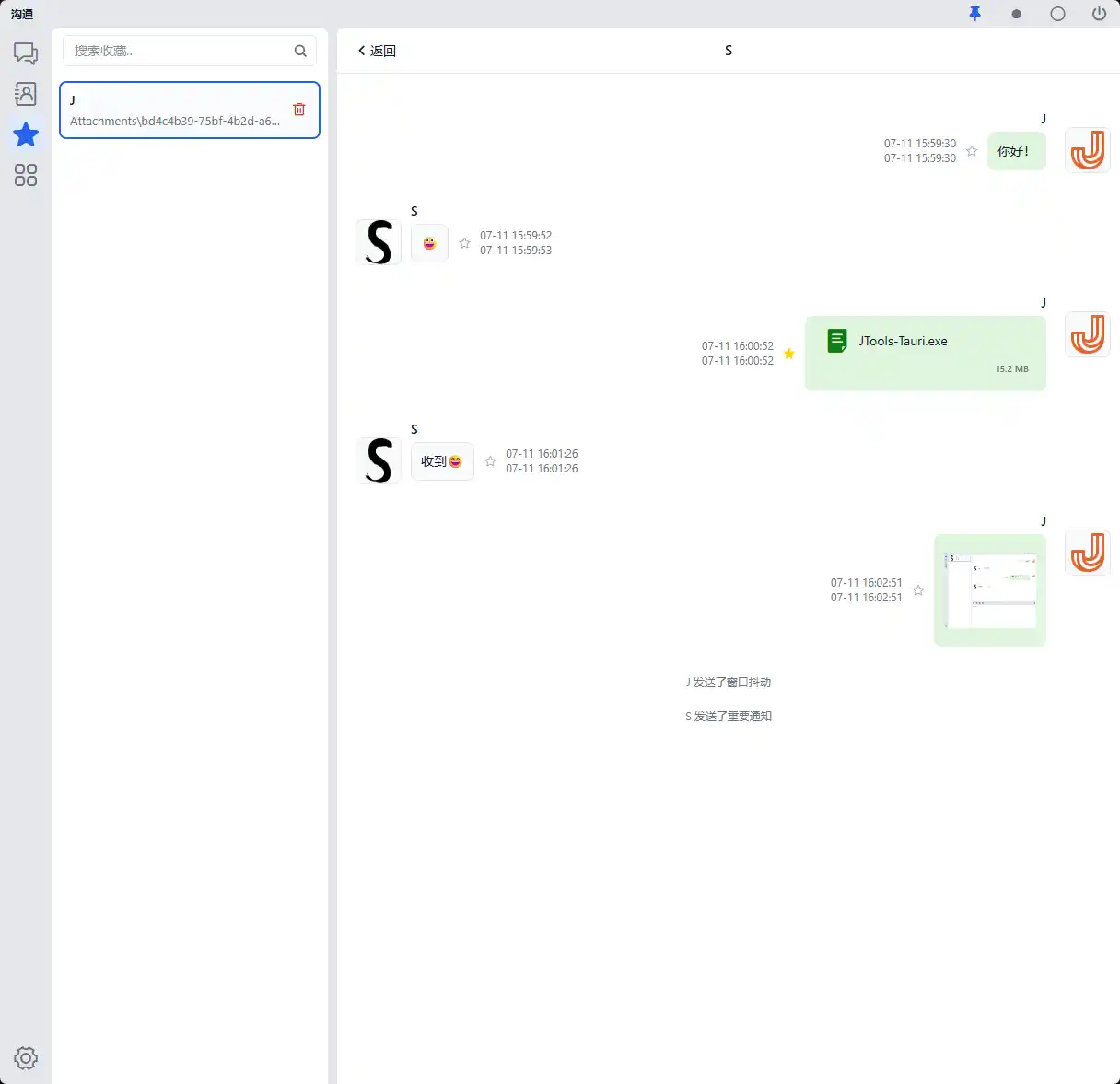The width and height of the screenshot is (1120, 1084).
Task: Star the emoji message from S
Action: pos(464,243)
